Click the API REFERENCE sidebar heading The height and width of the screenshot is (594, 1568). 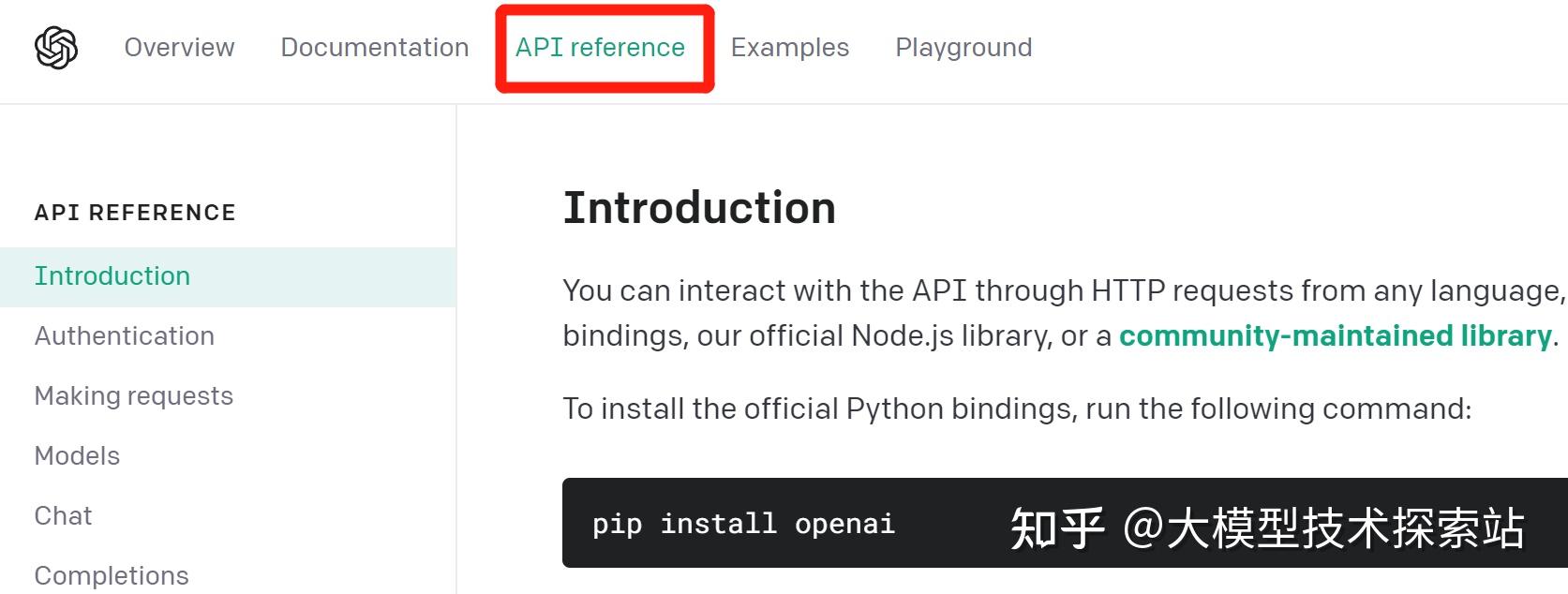click(134, 212)
